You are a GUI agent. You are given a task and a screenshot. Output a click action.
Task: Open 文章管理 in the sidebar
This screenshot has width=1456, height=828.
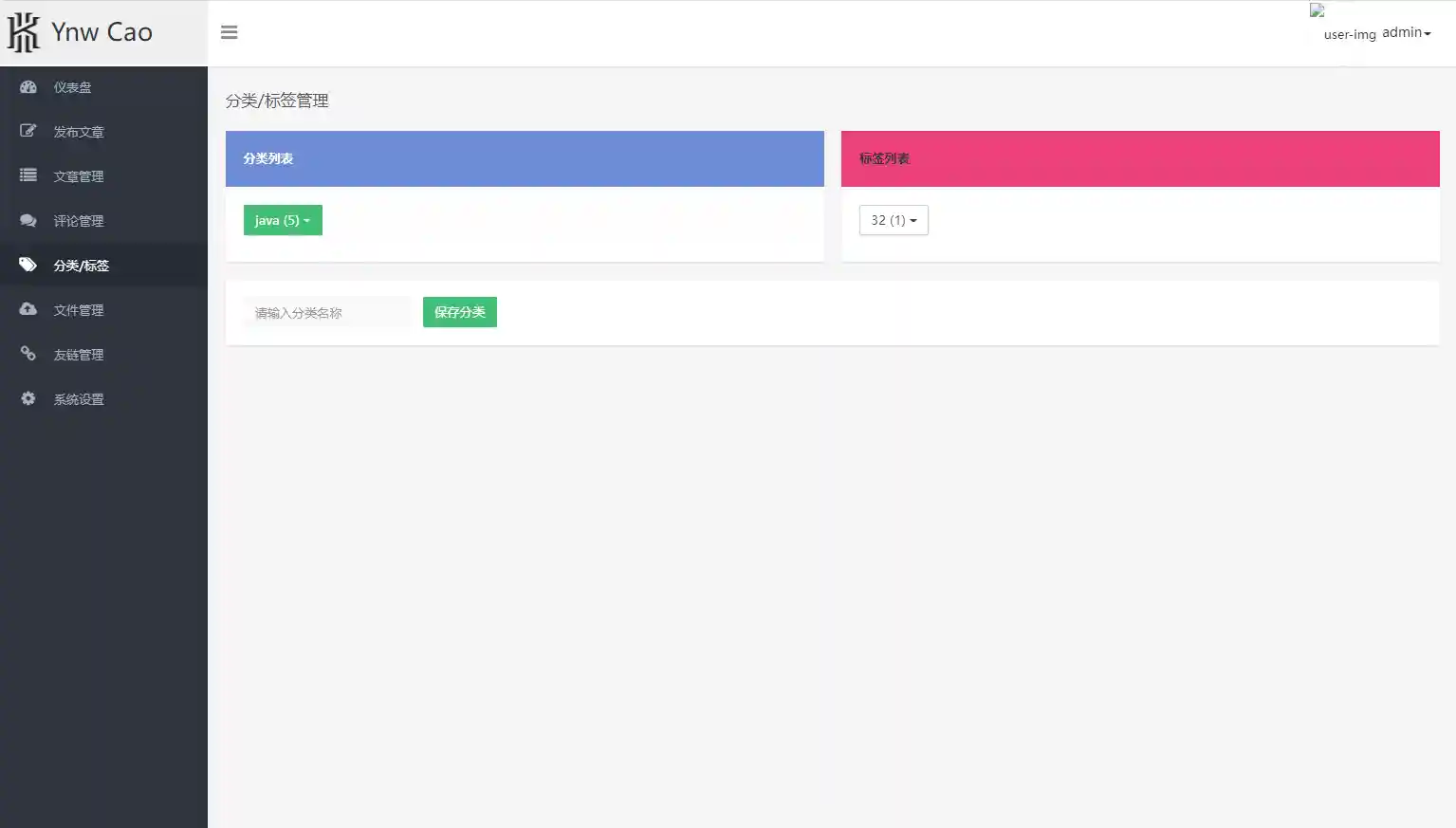(79, 176)
